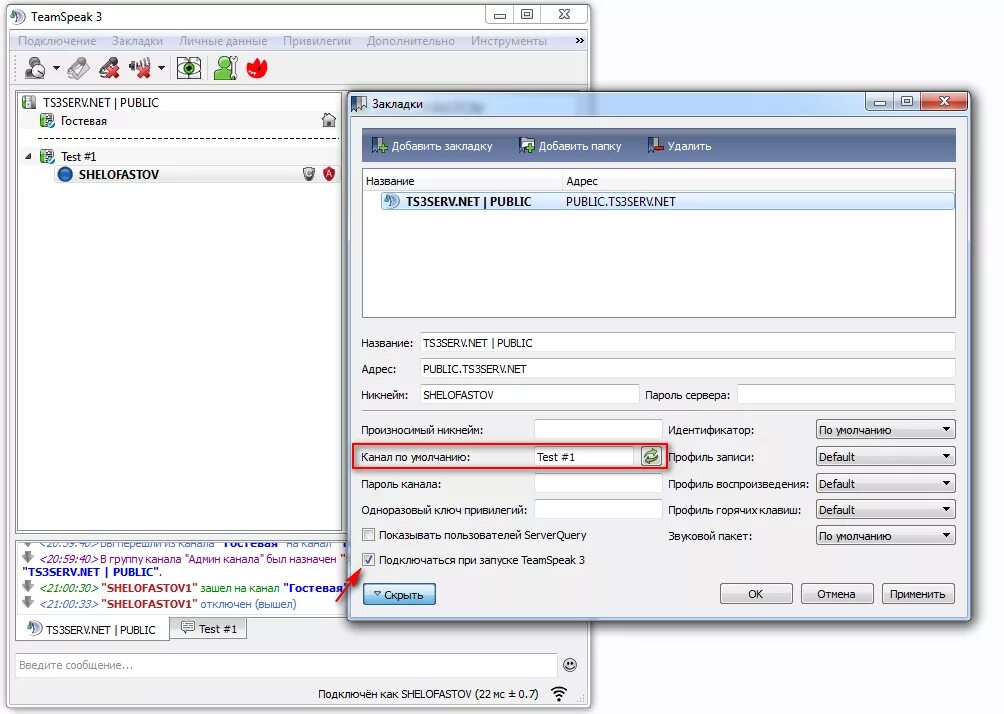Click Добавить закладку in bookmarks toolbar

click(x=432, y=146)
